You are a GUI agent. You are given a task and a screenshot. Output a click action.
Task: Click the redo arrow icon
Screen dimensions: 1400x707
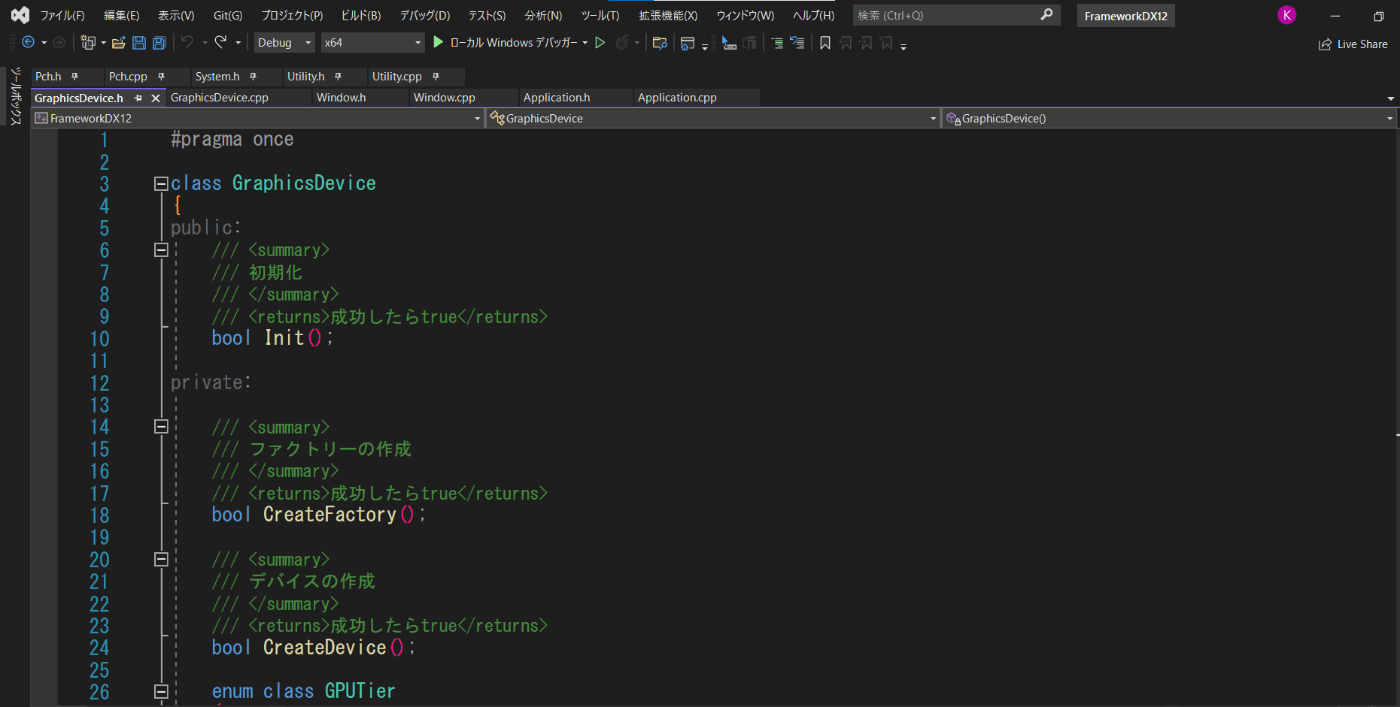coord(221,42)
